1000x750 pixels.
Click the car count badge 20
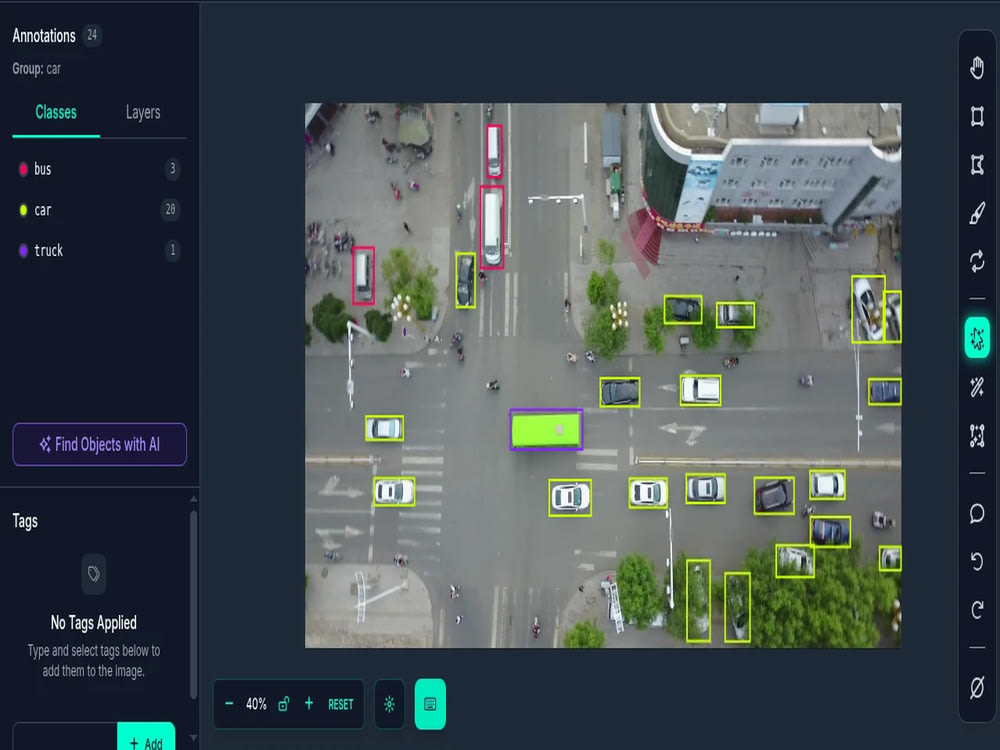pyautogui.click(x=170, y=209)
